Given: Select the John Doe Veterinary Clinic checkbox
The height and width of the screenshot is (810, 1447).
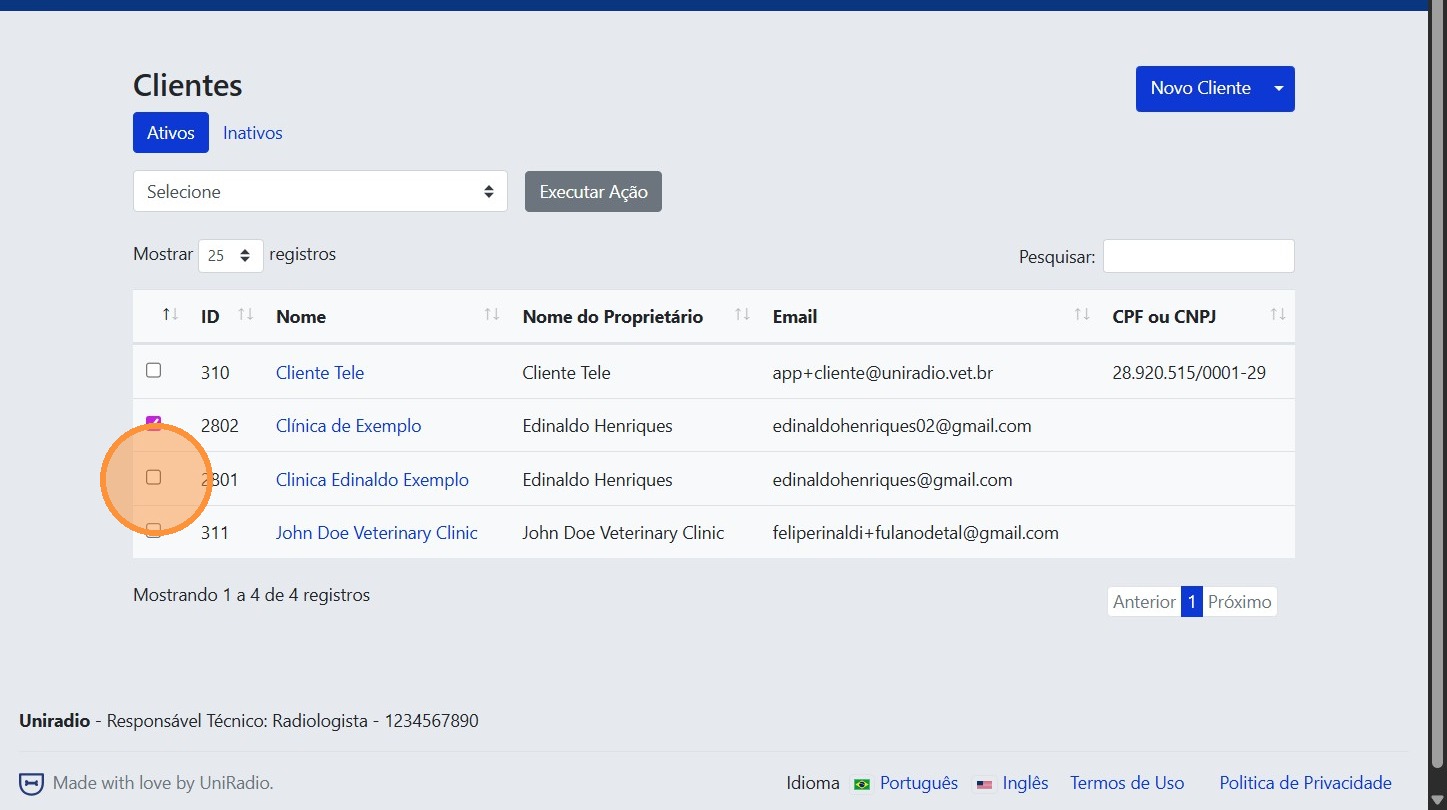Looking at the screenshot, I should (154, 531).
